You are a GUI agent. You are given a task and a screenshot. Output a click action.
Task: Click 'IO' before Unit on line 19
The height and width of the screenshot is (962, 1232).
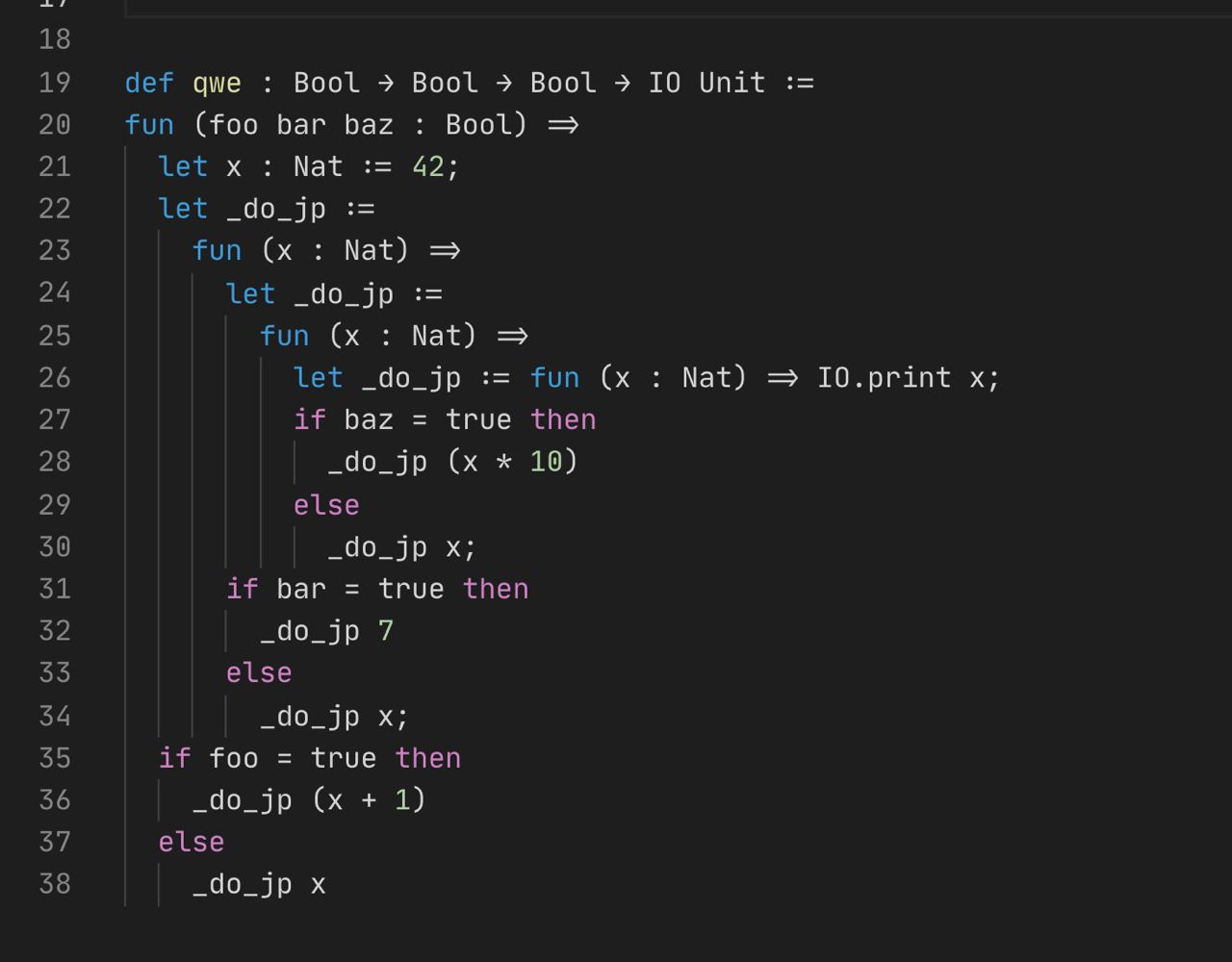tap(664, 83)
